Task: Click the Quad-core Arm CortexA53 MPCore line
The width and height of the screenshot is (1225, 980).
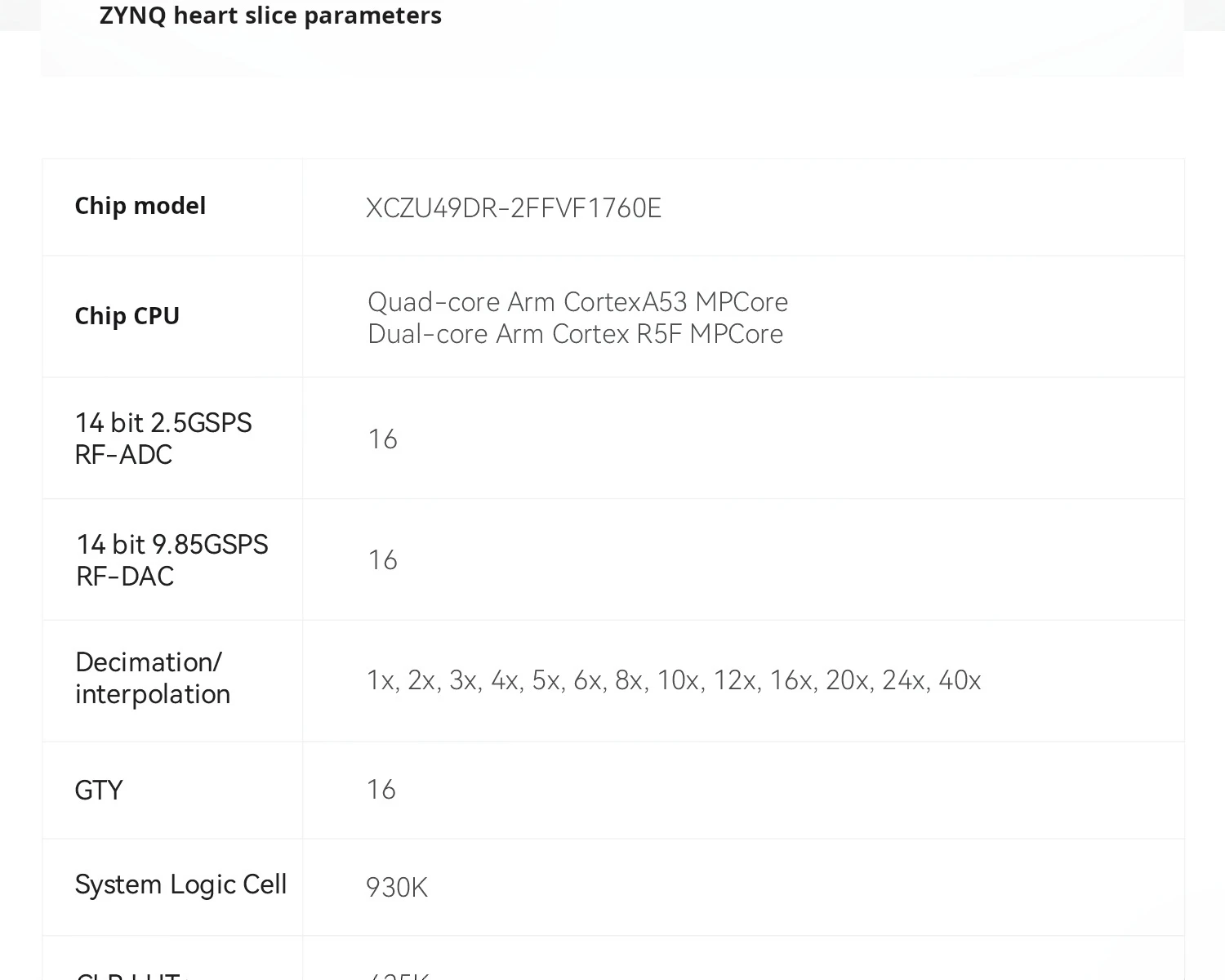Action: (x=577, y=302)
